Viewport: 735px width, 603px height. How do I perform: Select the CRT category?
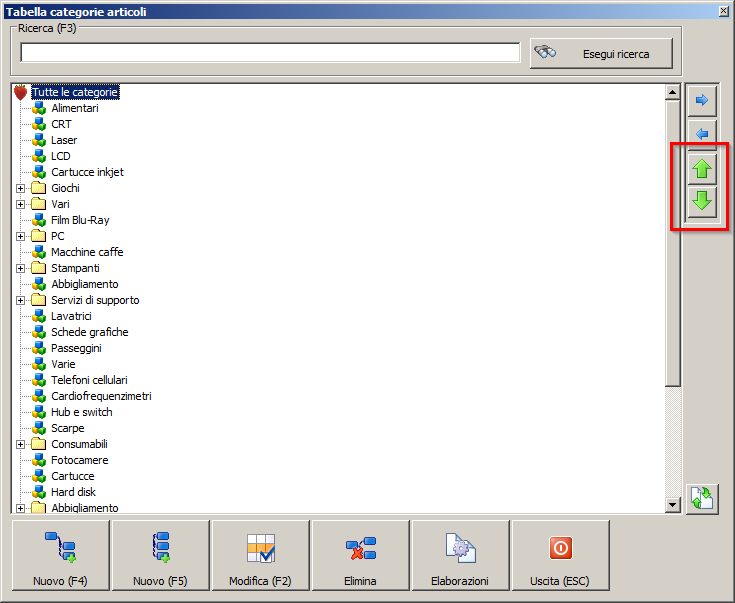(x=61, y=124)
